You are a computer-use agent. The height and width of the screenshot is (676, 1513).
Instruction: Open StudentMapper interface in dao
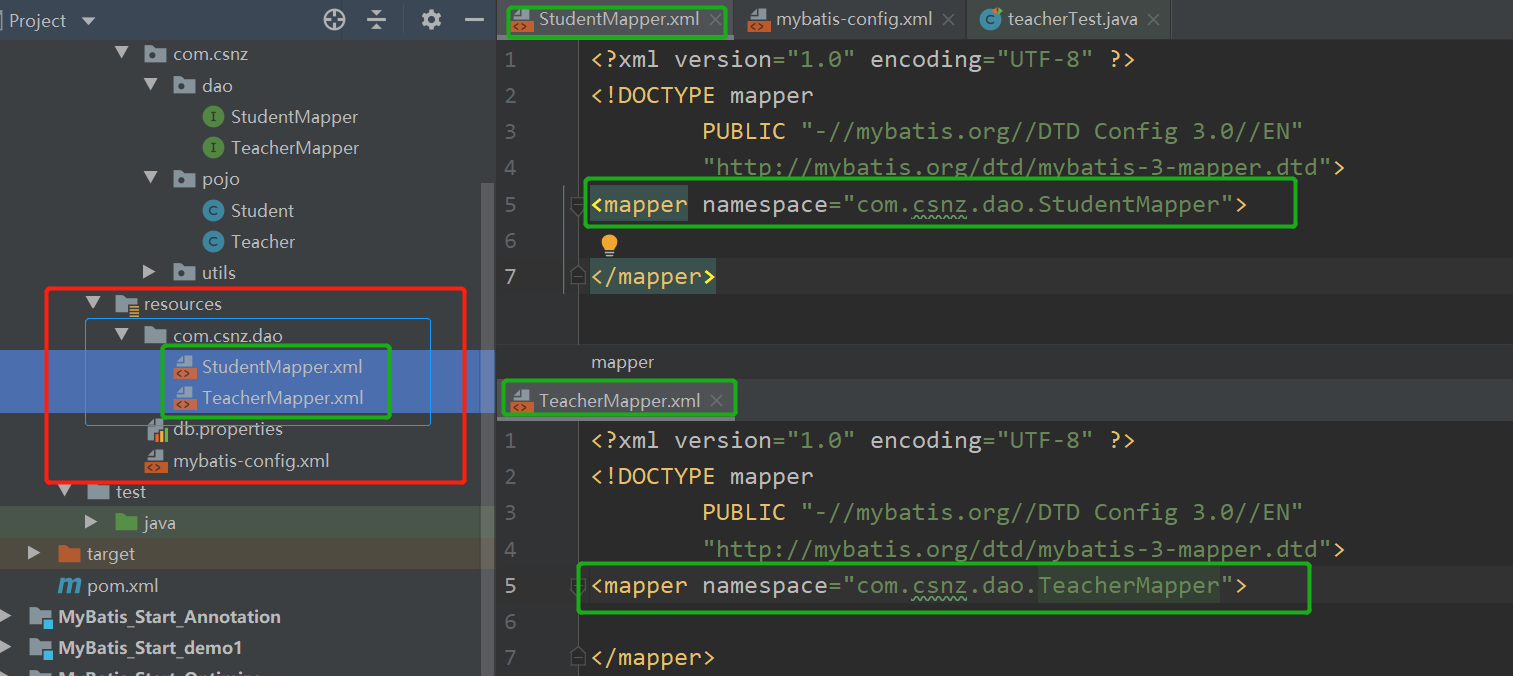[294, 117]
